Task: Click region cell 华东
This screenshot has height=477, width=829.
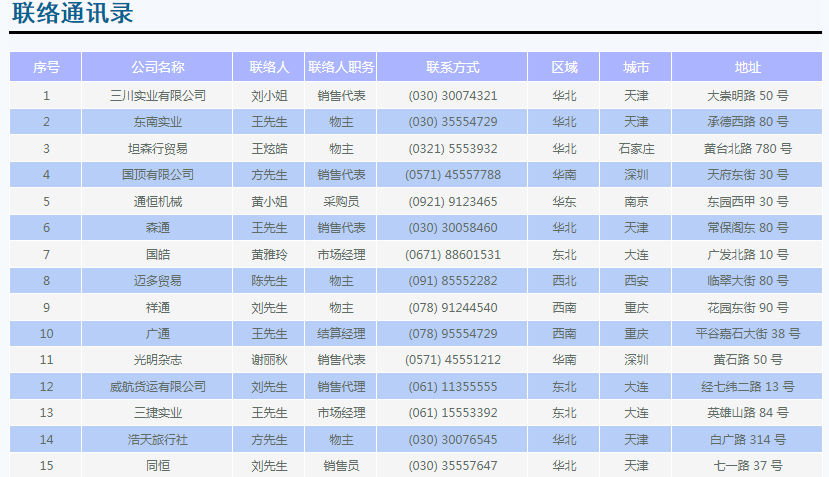Action: coord(564,201)
